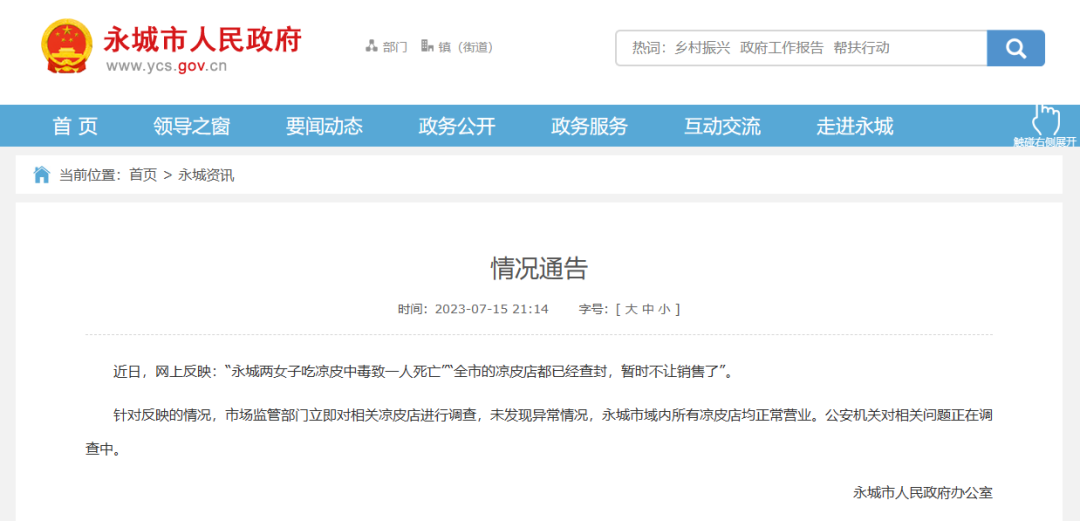Click the 触碰右侧展开 label
Image resolution: width=1080 pixels, height=521 pixels.
pos(1045,141)
